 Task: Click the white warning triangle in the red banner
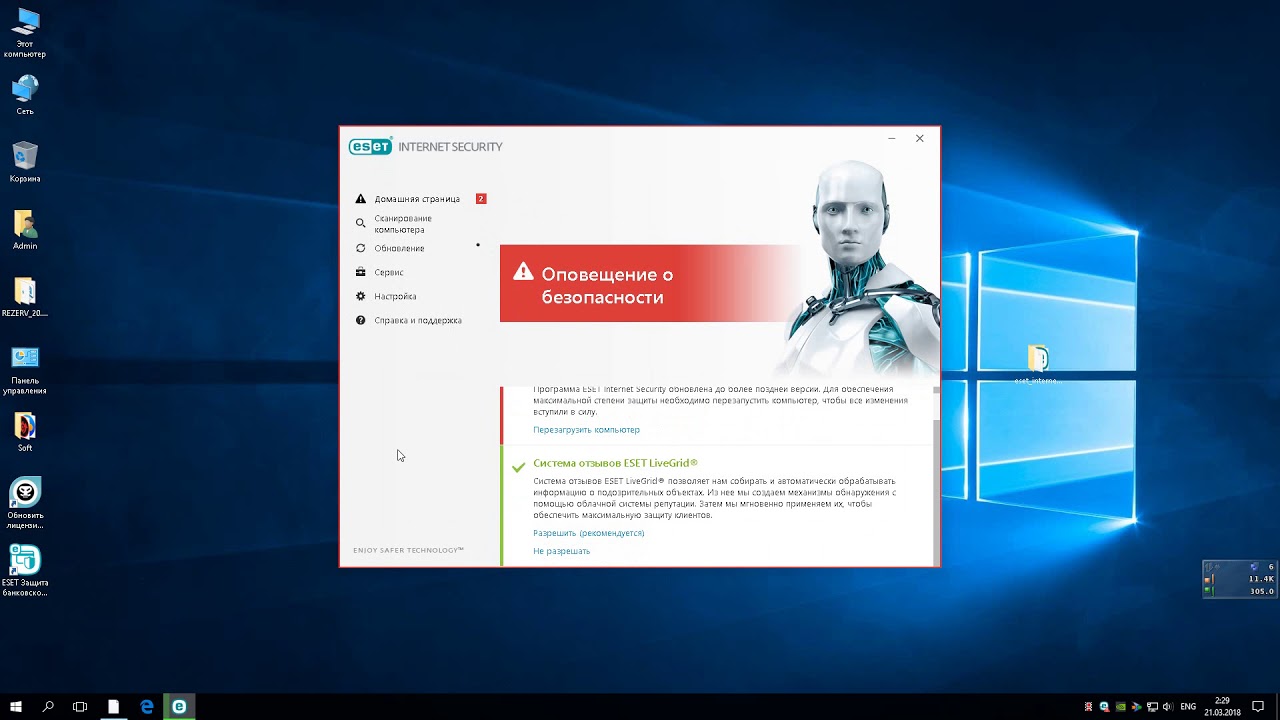(x=523, y=272)
